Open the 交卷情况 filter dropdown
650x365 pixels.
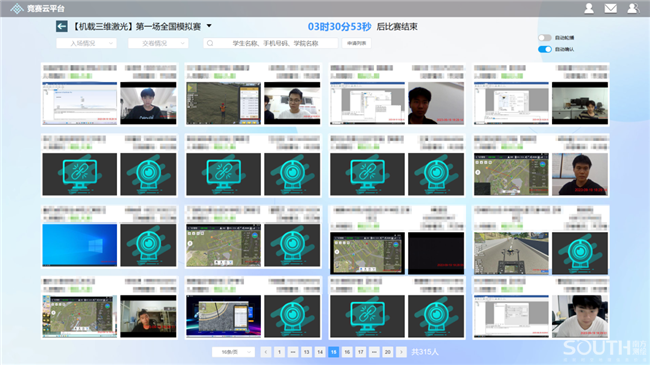pyautogui.click(x=158, y=43)
